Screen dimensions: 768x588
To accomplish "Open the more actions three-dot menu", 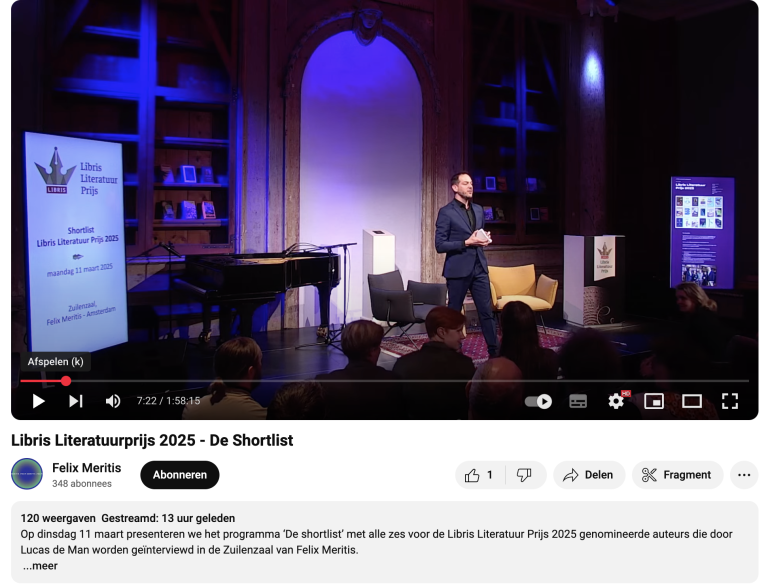I will (743, 475).
